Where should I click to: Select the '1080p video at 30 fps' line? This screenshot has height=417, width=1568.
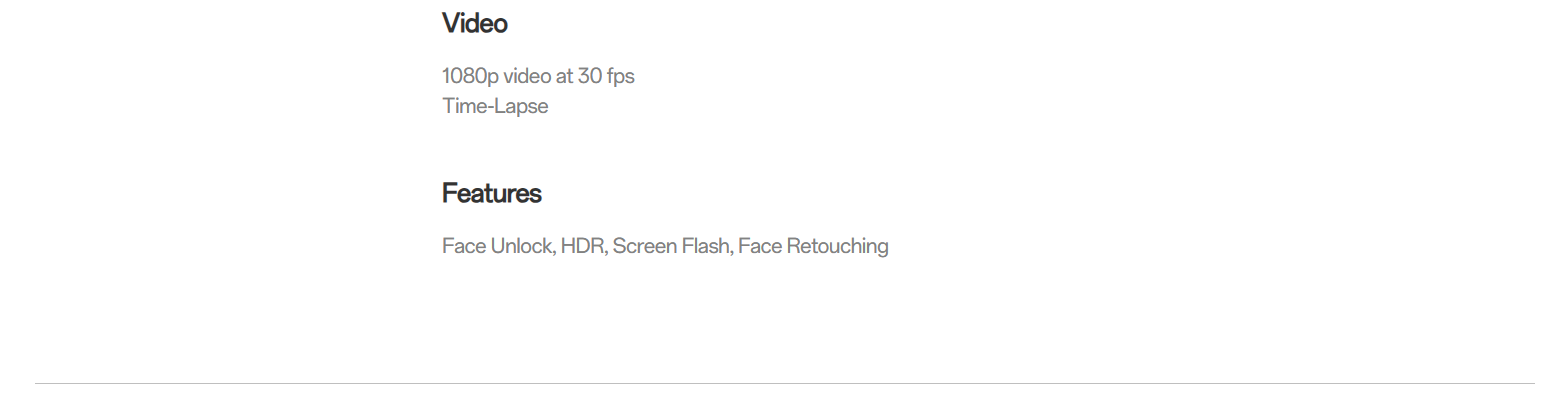tap(538, 76)
